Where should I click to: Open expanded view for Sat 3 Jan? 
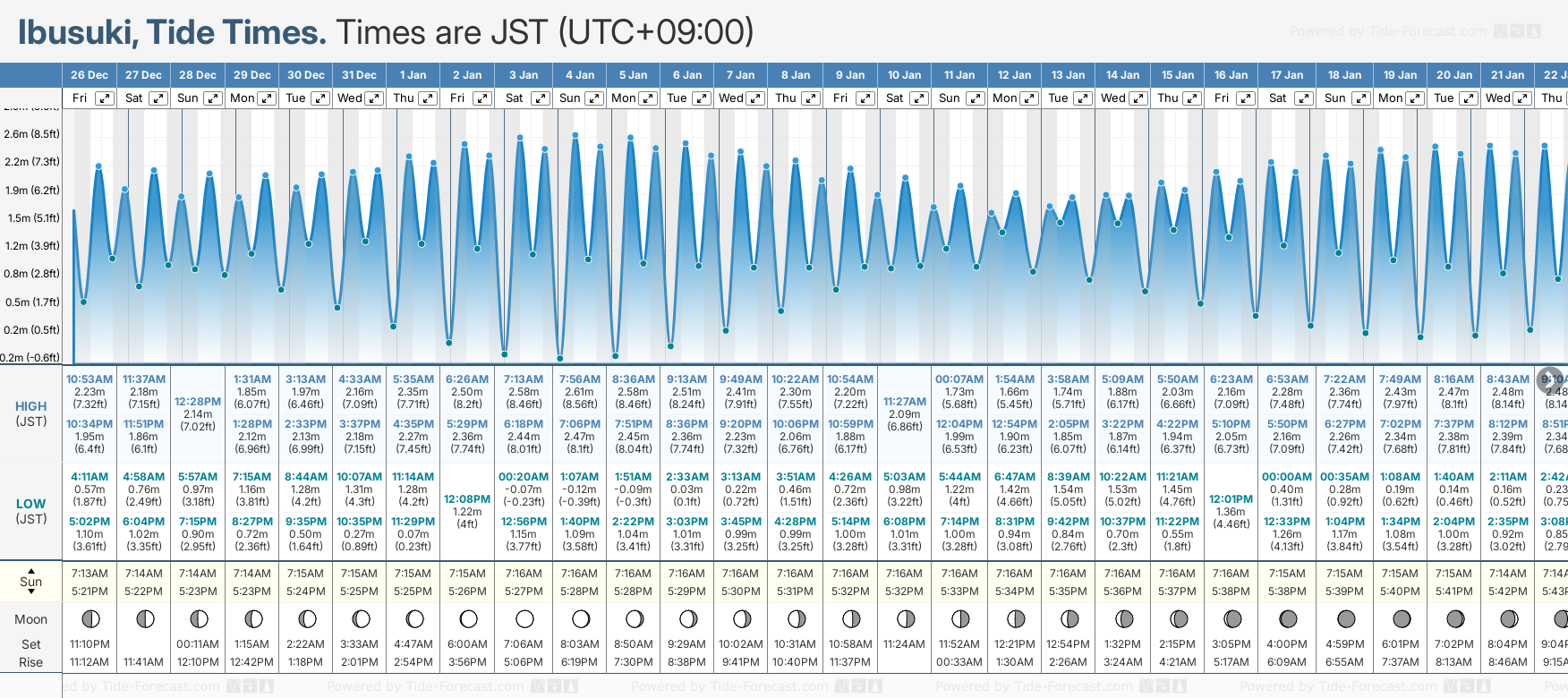click(540, 98)
